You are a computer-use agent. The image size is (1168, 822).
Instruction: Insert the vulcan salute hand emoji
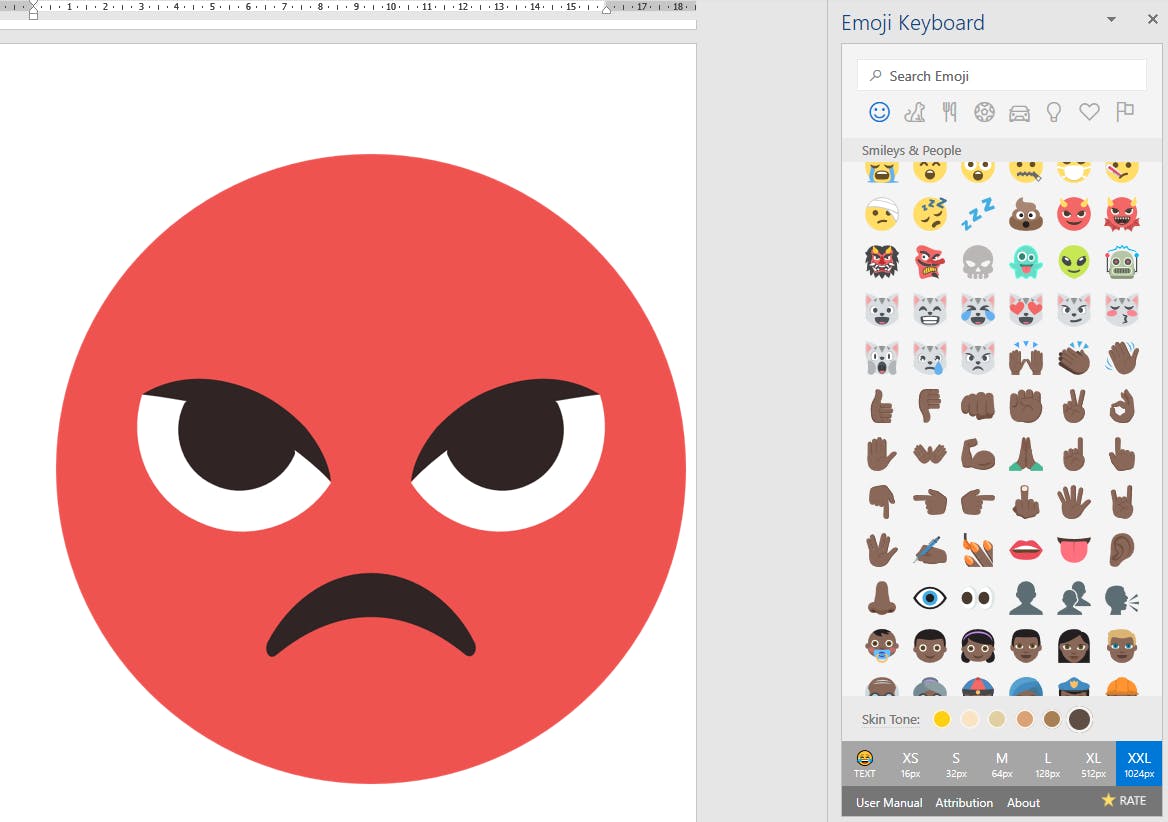881,549
